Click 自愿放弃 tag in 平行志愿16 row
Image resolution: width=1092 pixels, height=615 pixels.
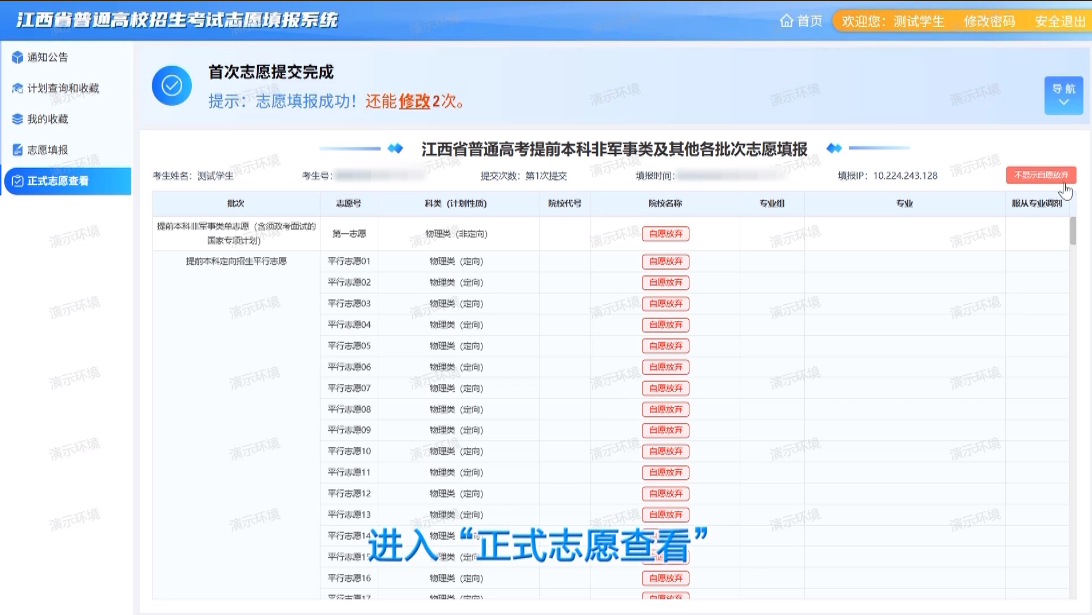666,578
